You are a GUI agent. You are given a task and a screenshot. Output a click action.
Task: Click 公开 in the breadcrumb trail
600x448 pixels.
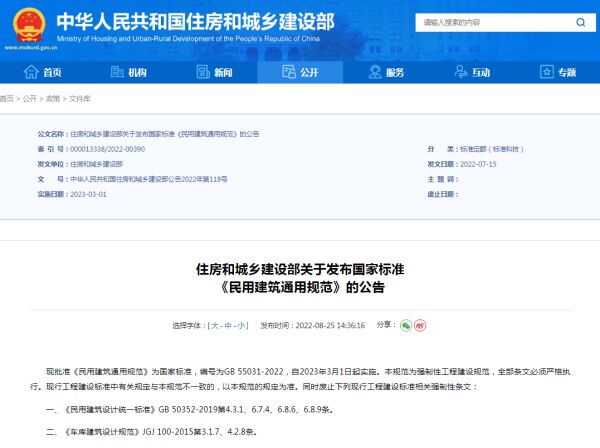(x=30, y=98)
